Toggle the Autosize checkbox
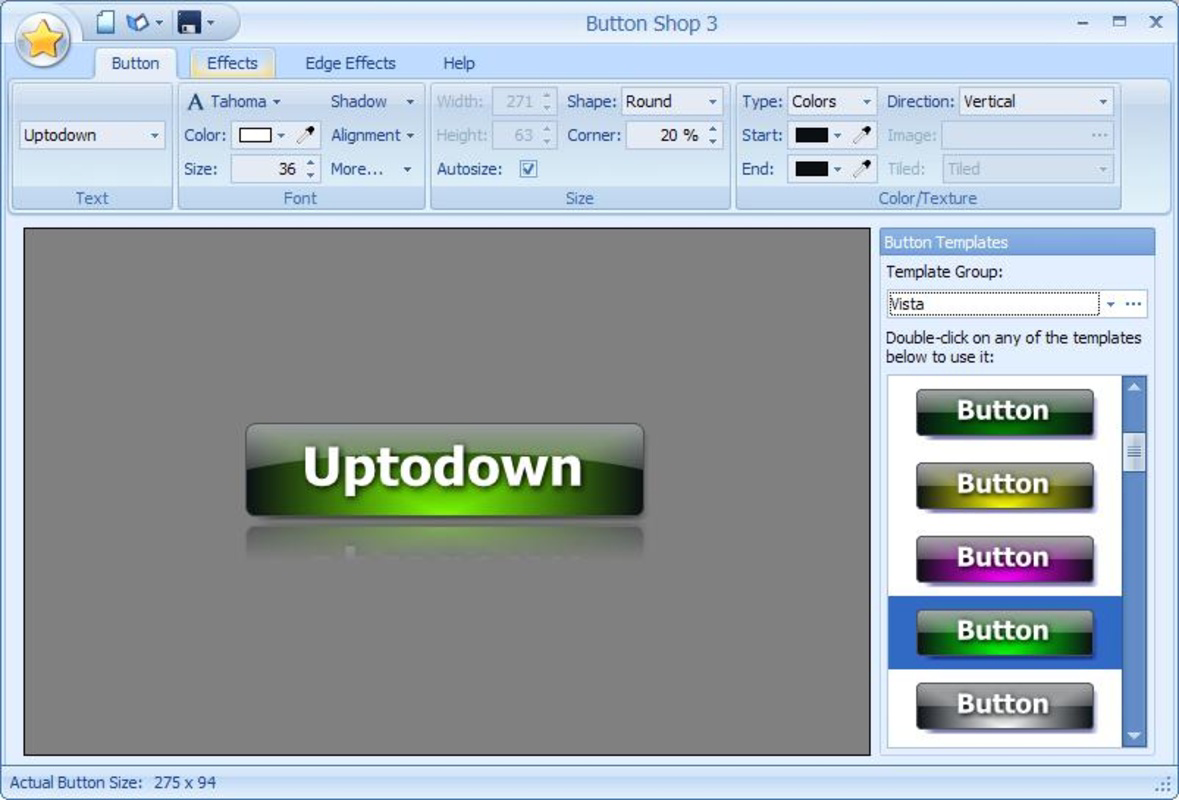This screenshot has height=800, width=1179. point(529,168)
